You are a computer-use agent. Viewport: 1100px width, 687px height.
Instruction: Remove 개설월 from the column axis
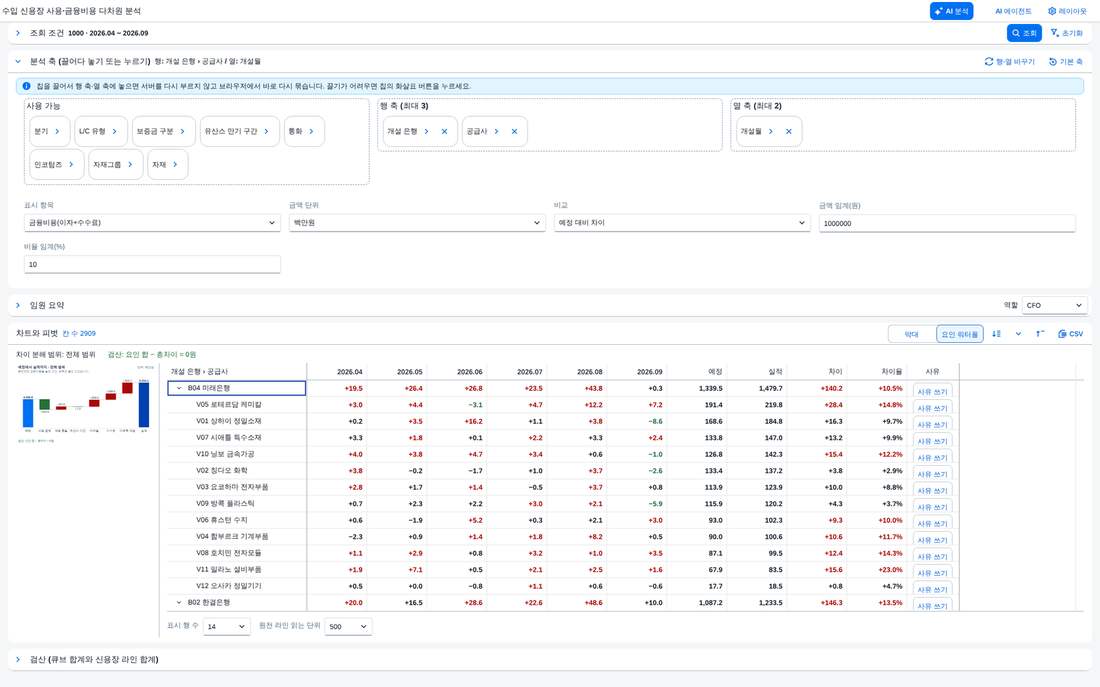(x=789, y=131)
